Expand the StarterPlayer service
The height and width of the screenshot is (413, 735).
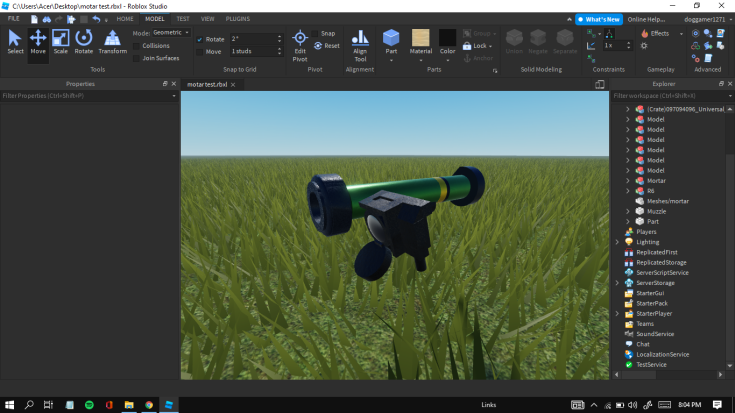pos(617,314)
